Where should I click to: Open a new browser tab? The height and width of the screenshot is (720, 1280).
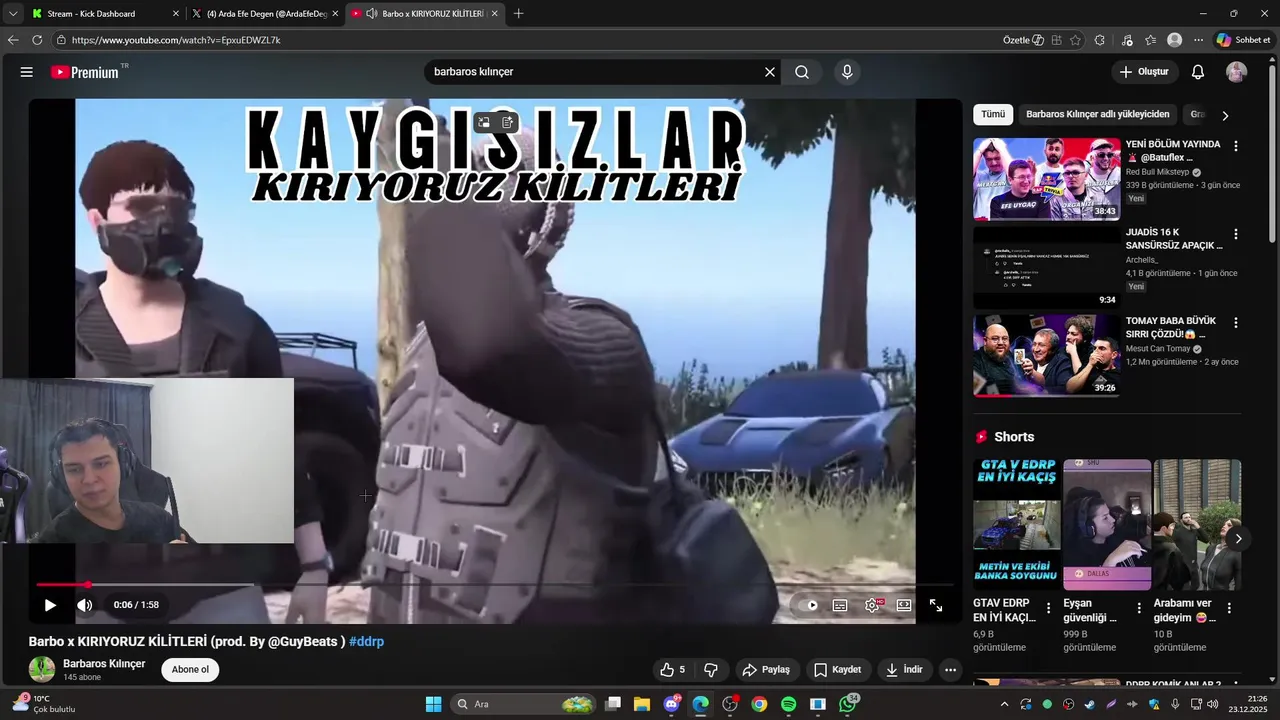[x=518, y=14]
